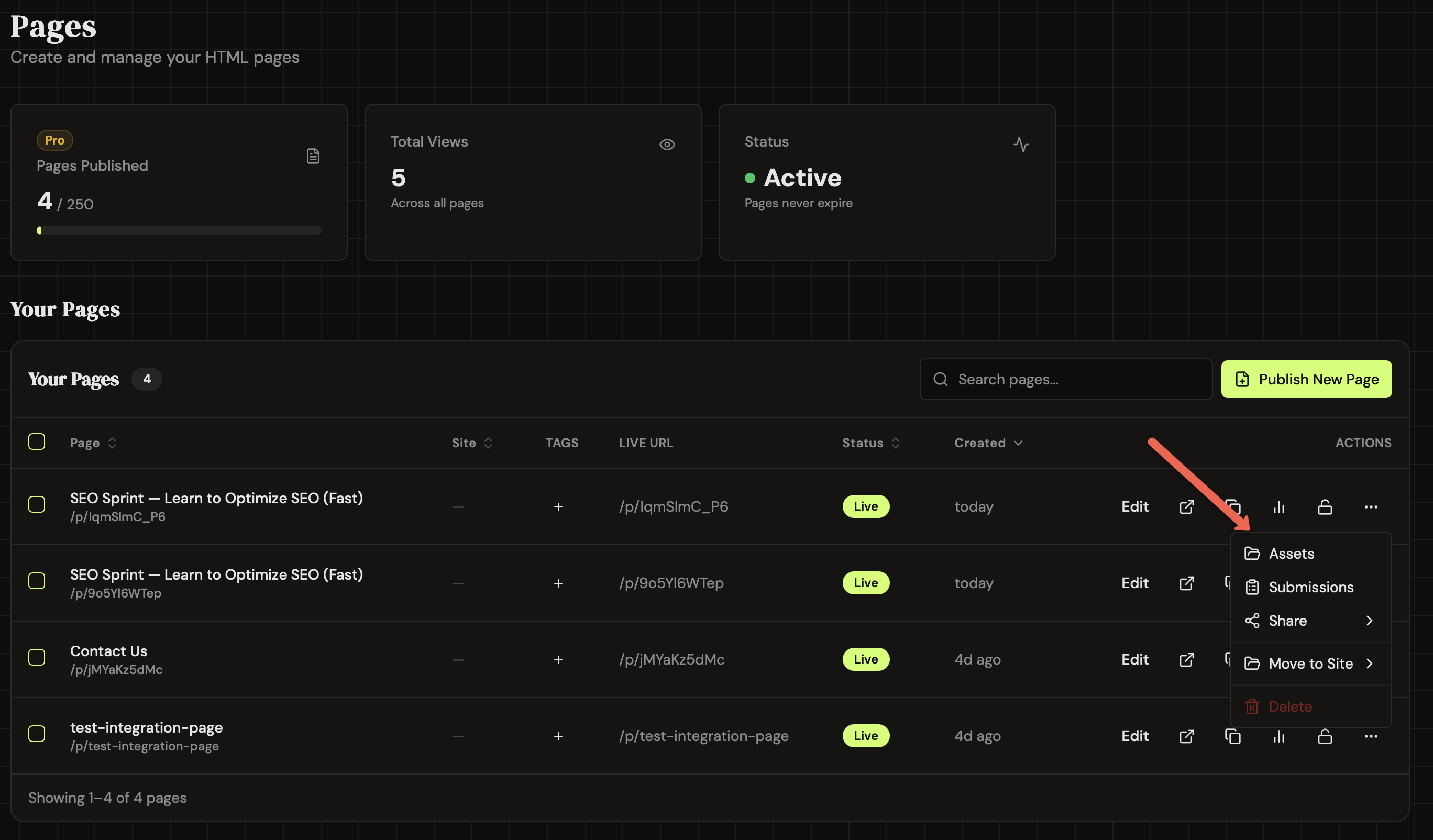Open live URL /p/test-integration-page
The height and width of the screenshot is (840, 1433).
tap(703, 736)
